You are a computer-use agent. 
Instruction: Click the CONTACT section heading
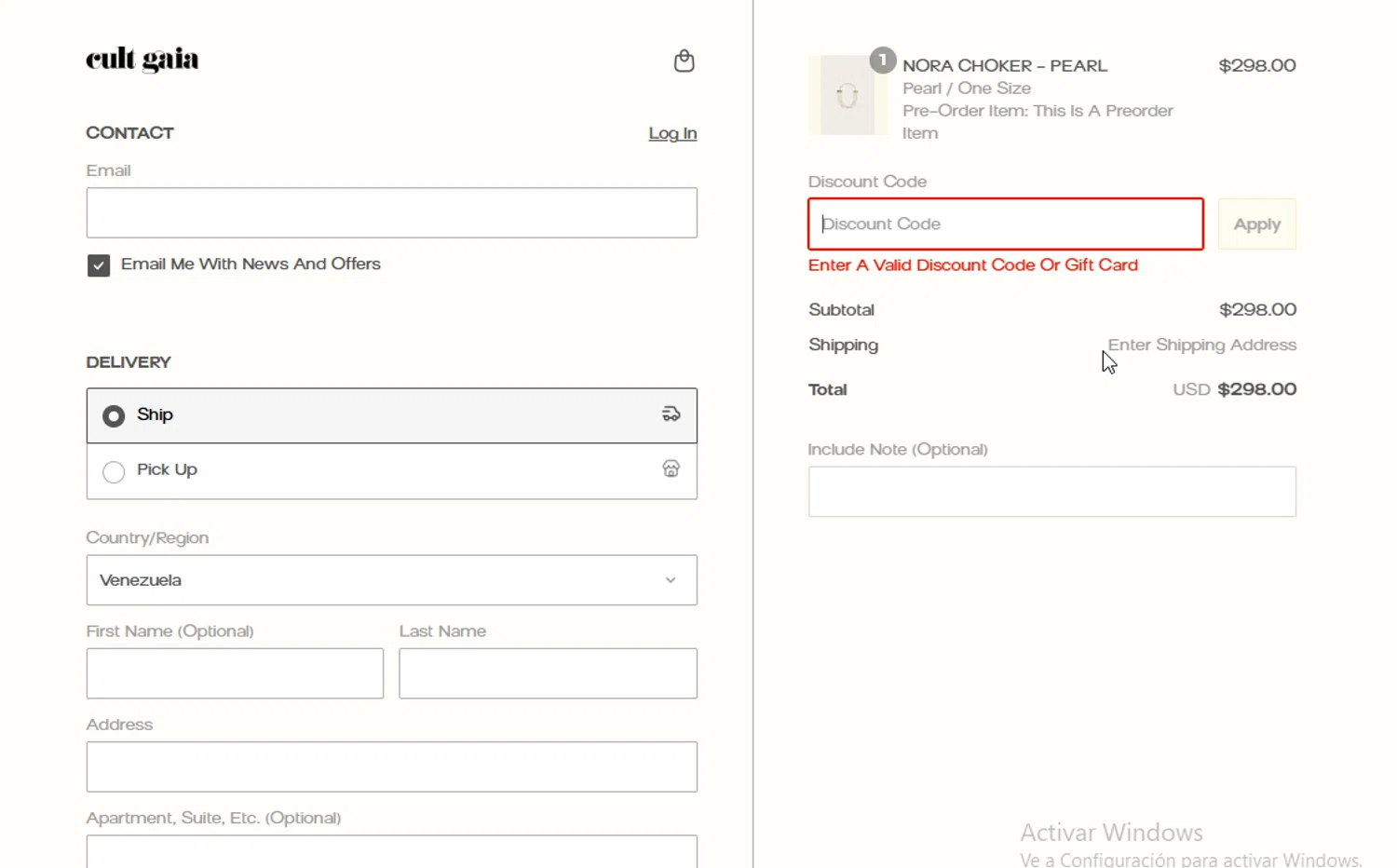[x=129, y=133]
